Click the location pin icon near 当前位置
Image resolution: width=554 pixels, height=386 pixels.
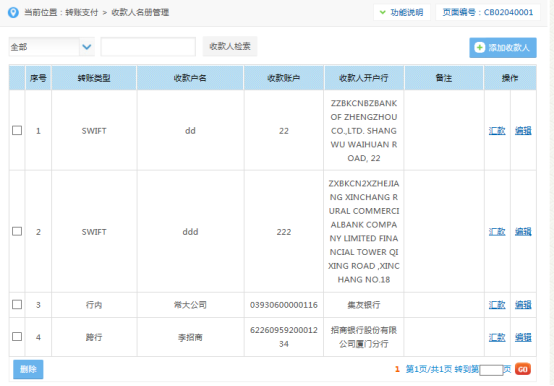13,13
